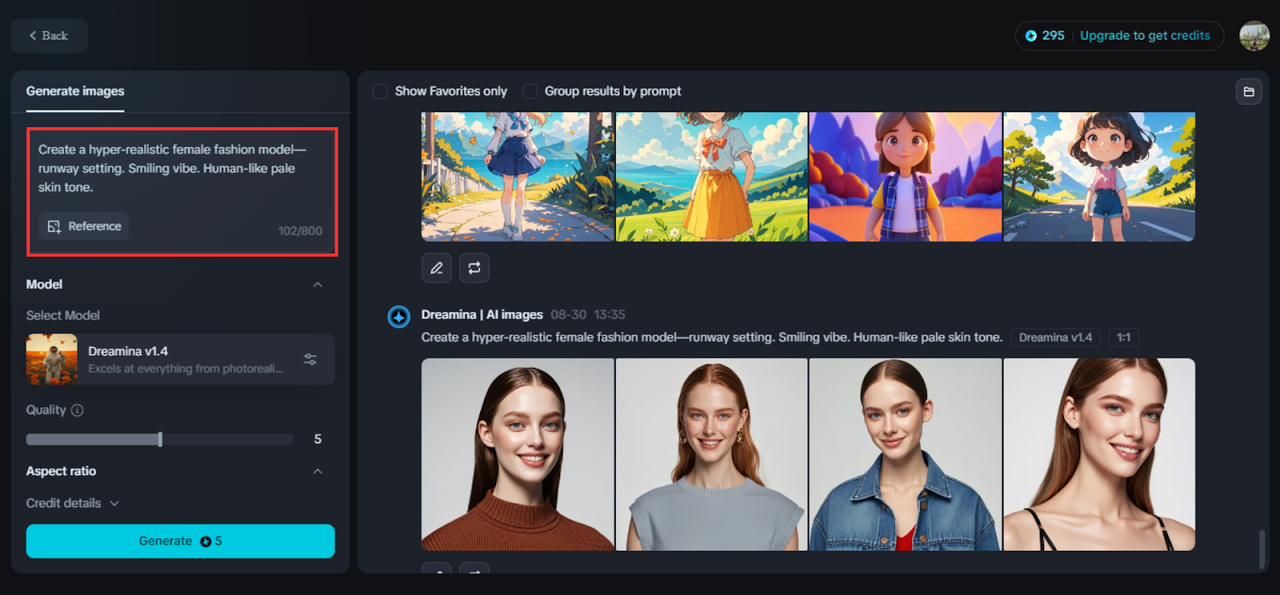Image resolution: width=1280 pixels, height=595 pixels.
Task: Click the Quality slider handle
Action: [x=160, y=439]
